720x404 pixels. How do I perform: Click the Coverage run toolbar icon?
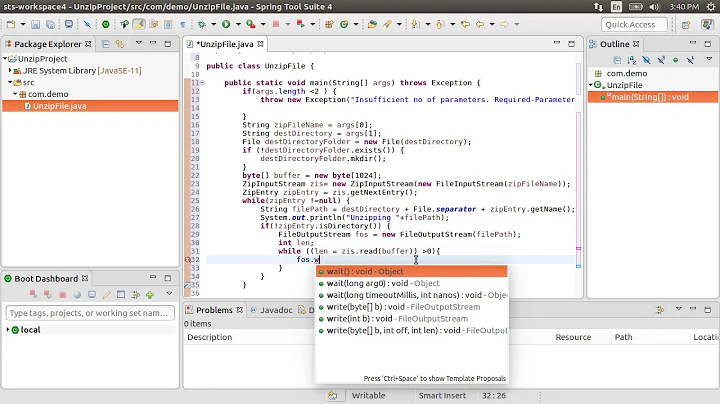pyautogui.click(x=251, y=24)
